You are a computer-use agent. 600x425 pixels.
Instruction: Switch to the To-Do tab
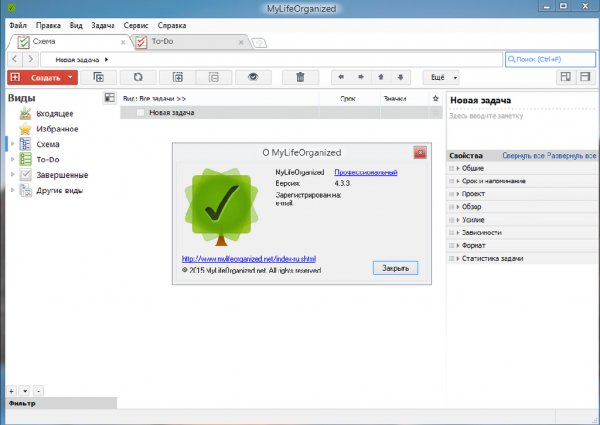pos(189,42)
